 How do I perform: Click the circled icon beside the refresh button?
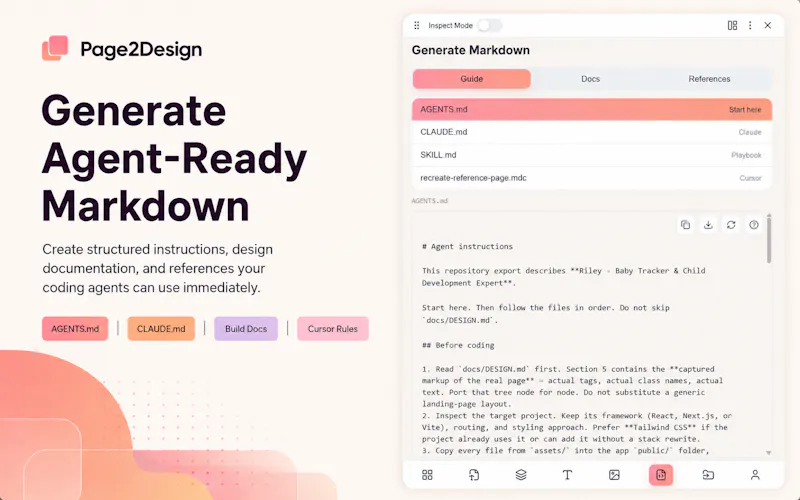click(754, 225)
